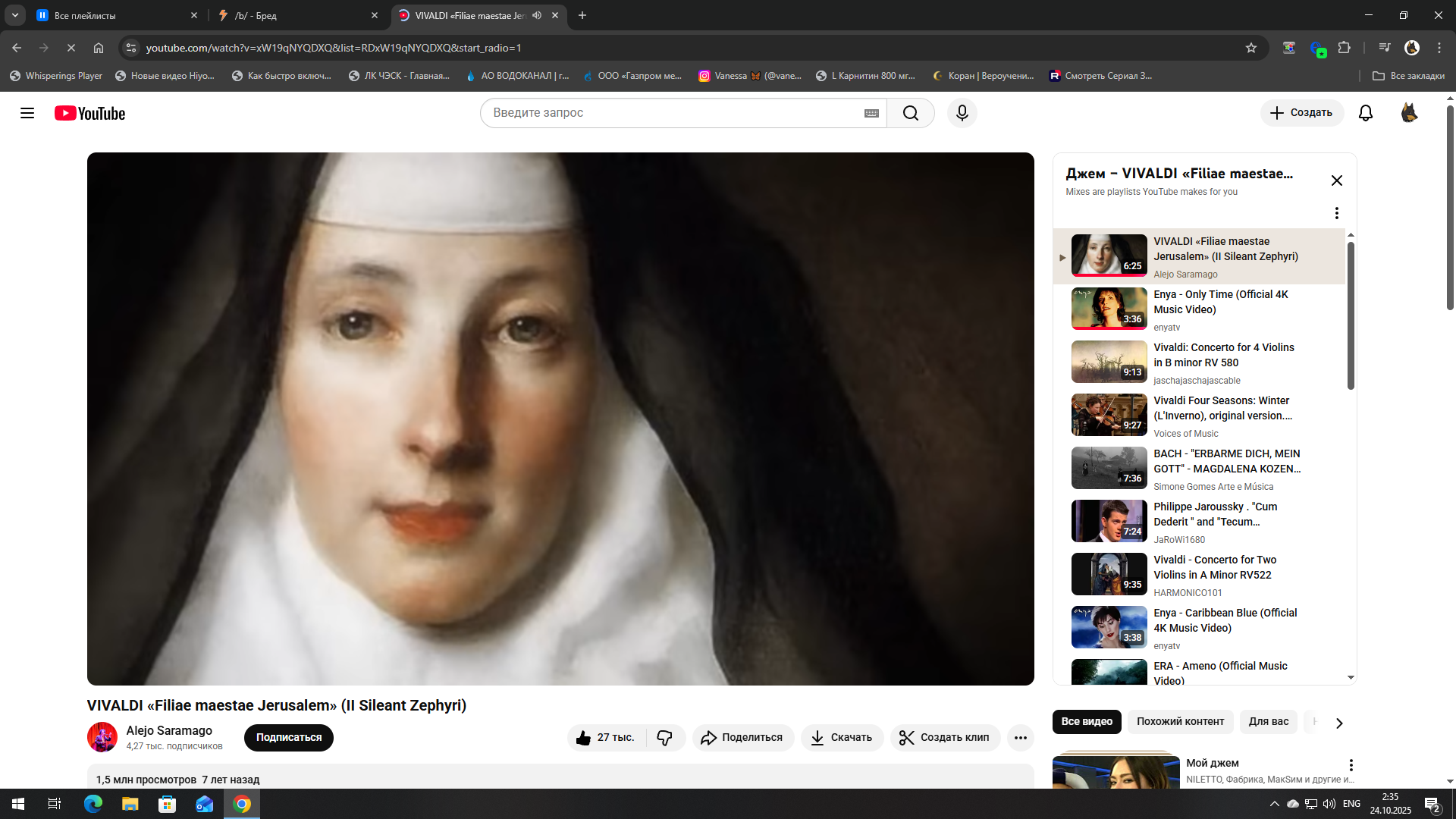This screenshot has height=819, width=1456.
Task: Click the search magnifier button
Action: [910, 113]
